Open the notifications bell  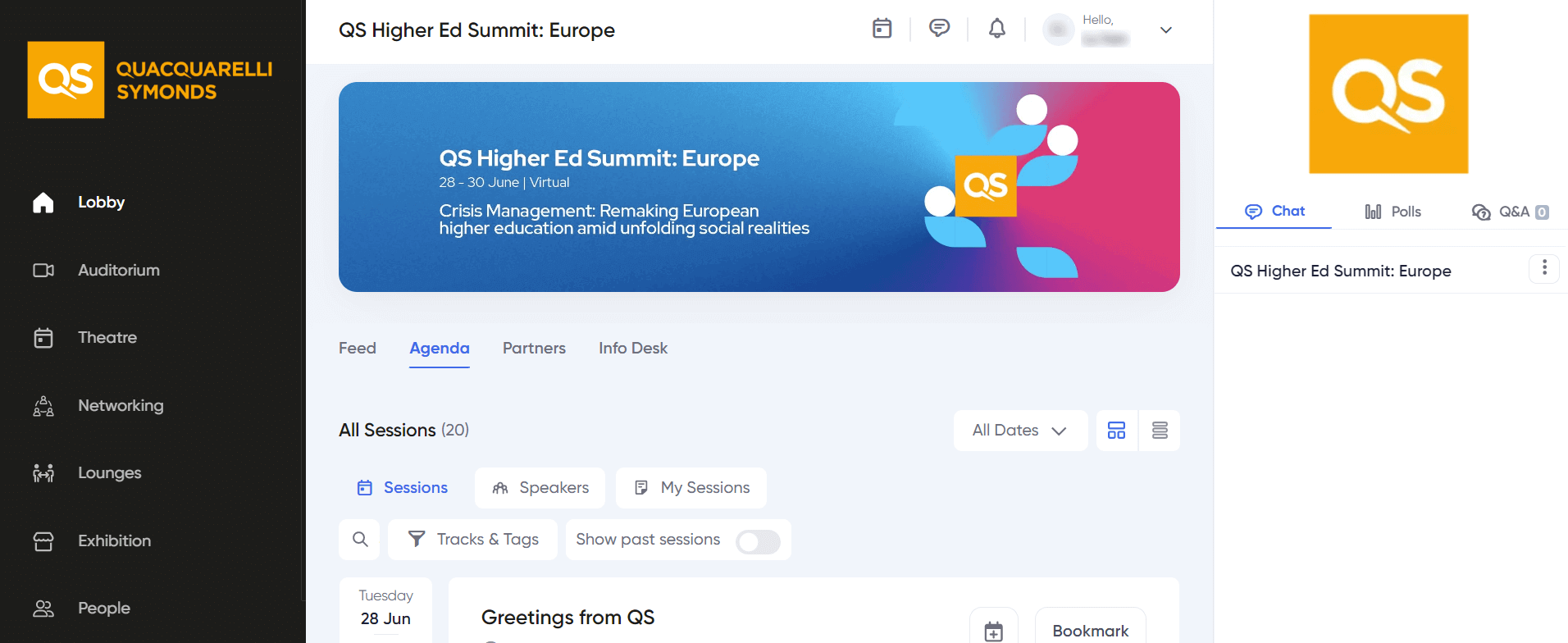tap(996, 29)
